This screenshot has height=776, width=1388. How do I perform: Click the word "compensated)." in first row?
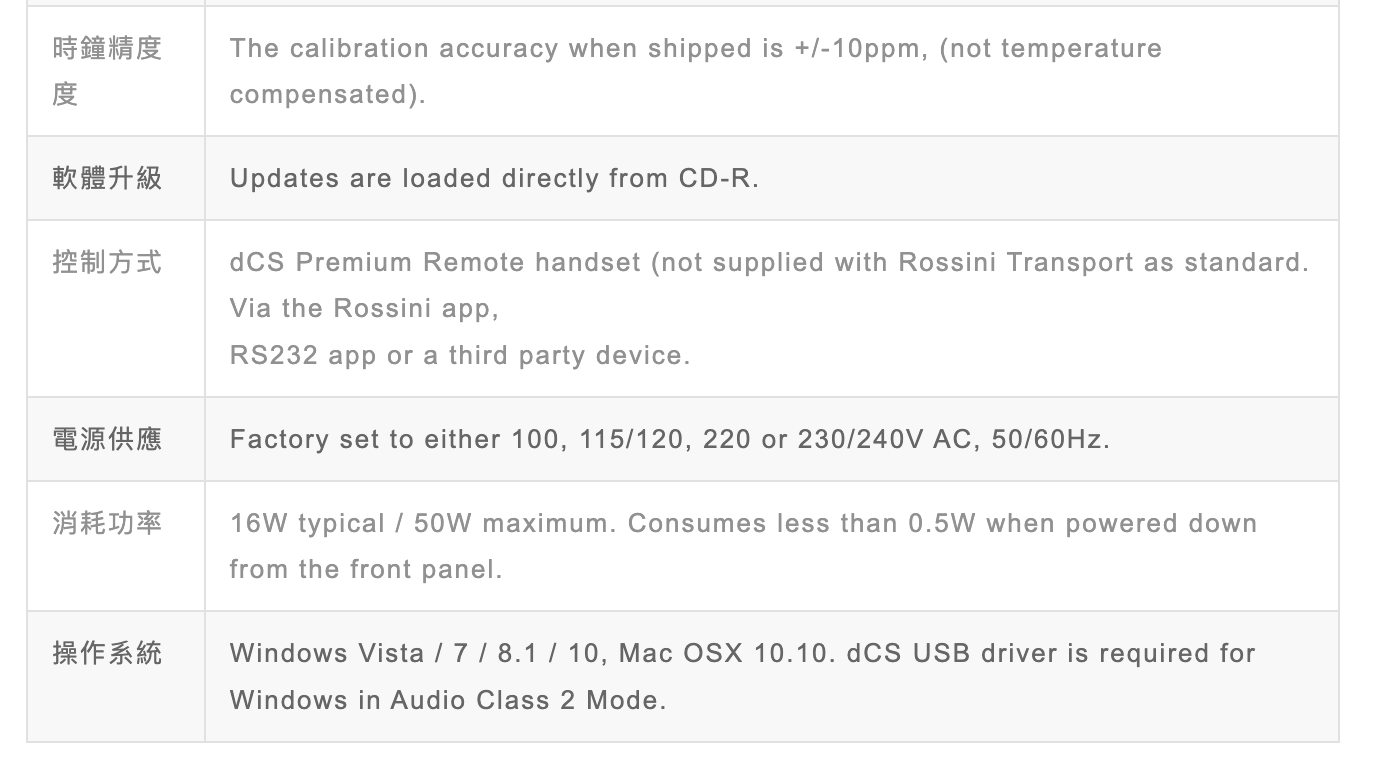coord(328,95)
